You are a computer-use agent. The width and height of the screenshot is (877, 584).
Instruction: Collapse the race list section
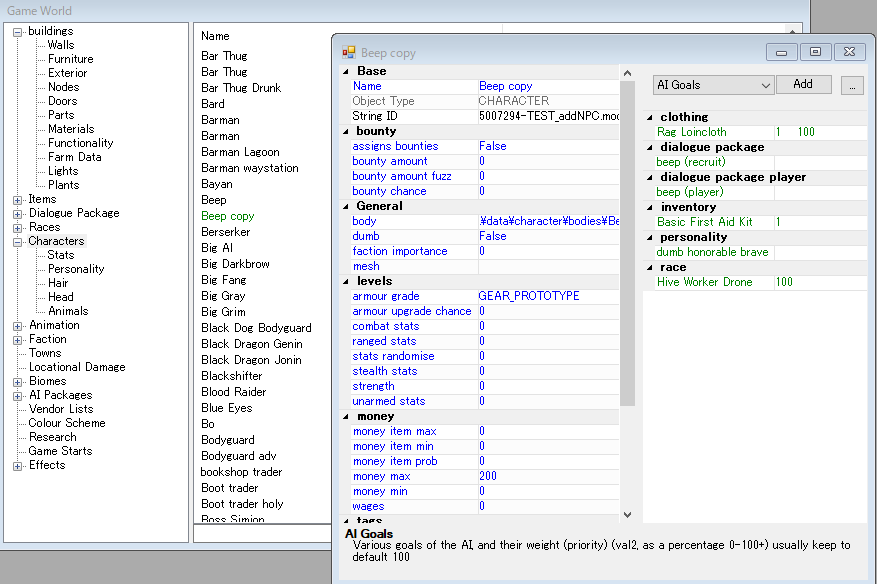649,267
